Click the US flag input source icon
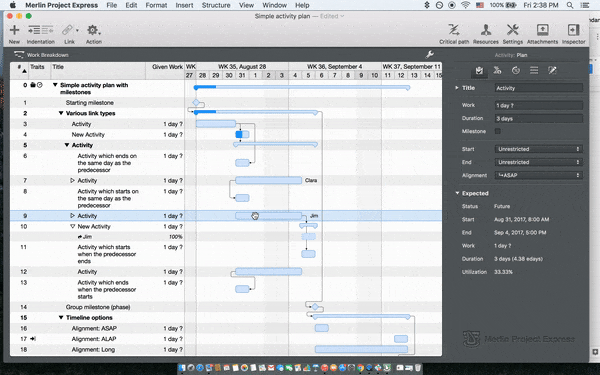Viewport: 600px width, 375px height. tap(479, 5)
